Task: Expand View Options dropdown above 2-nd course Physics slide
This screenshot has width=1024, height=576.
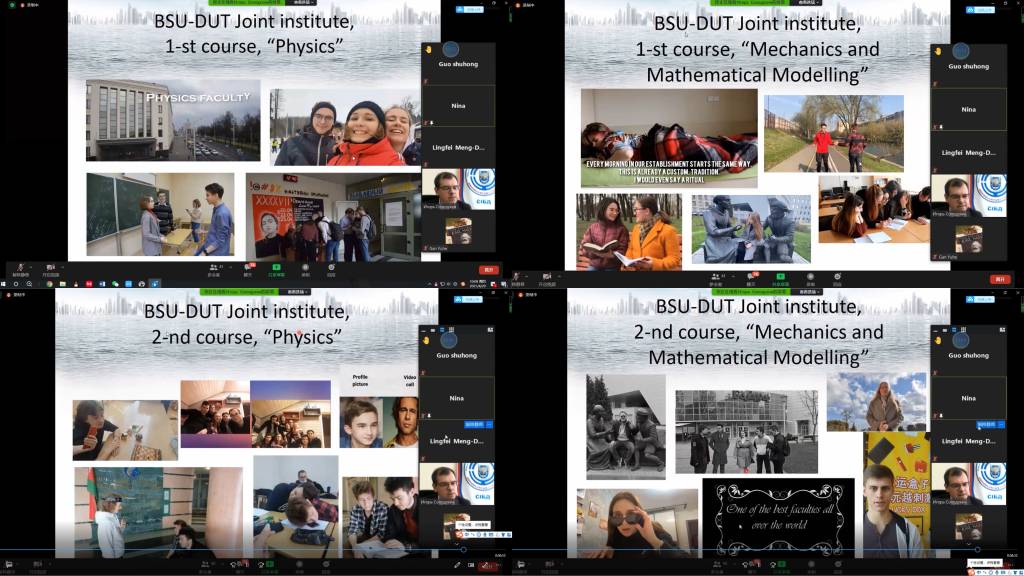Action: coord(297,292)
